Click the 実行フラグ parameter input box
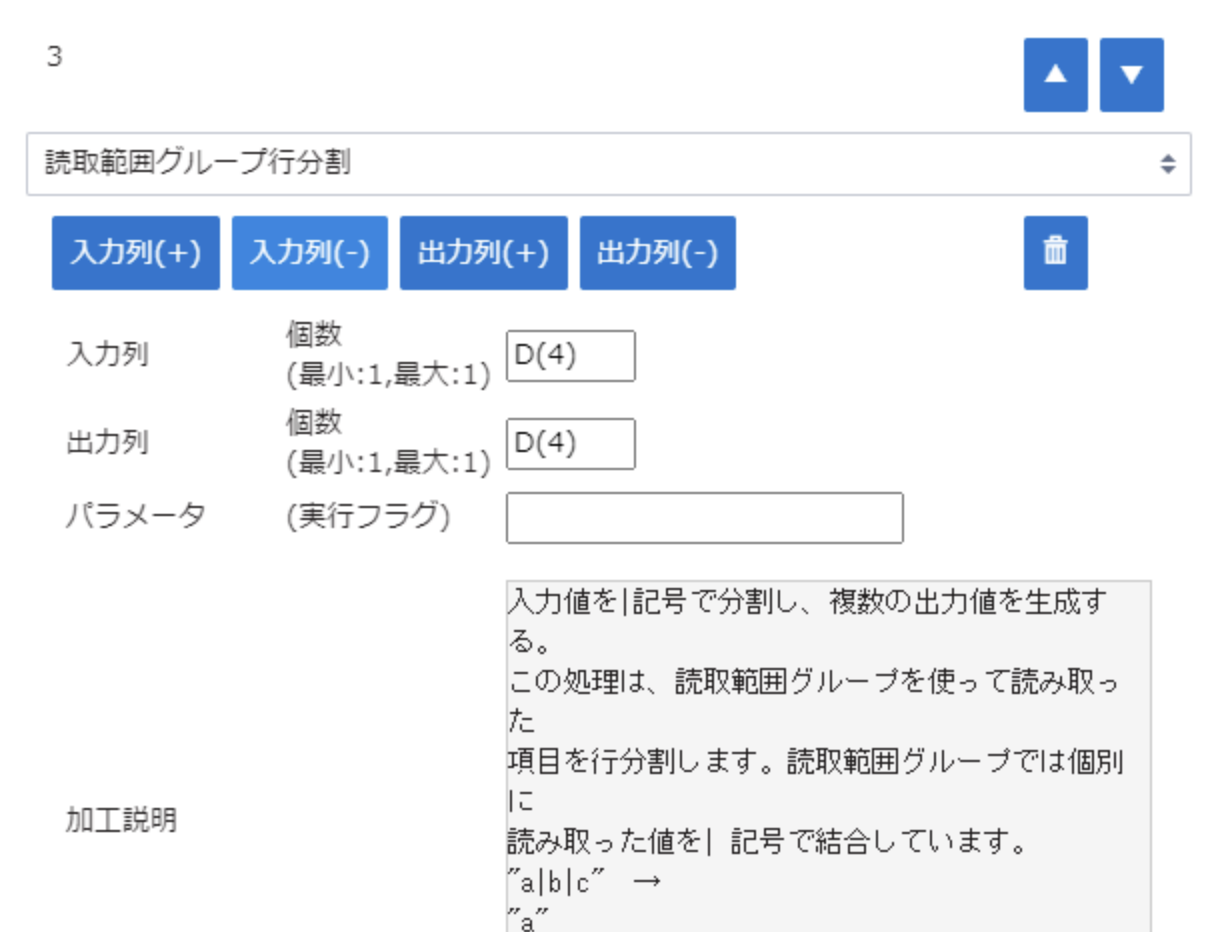Screen dimensions: 1212x932 point(704,518)
